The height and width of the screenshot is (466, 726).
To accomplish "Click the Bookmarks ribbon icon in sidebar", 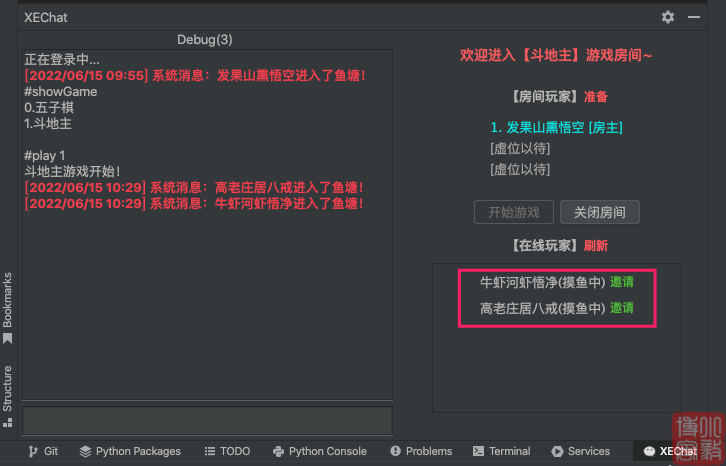I will pyautogui.click(x=7, y=339).
